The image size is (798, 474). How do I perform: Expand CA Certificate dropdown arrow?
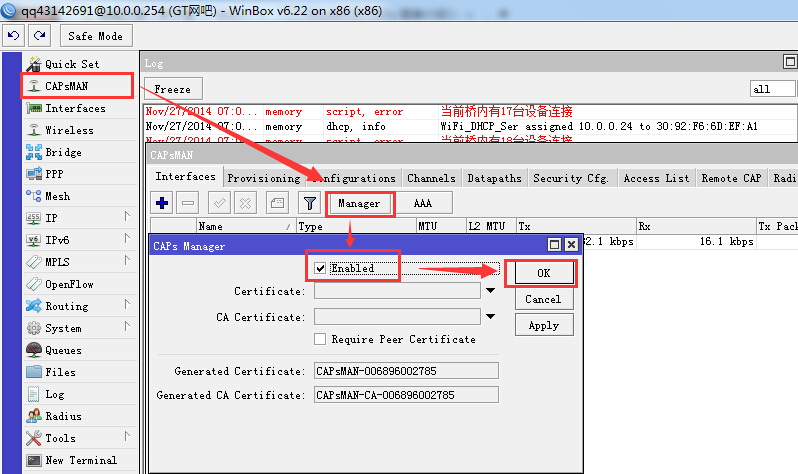pyautogui.click(x=490, y=317)
